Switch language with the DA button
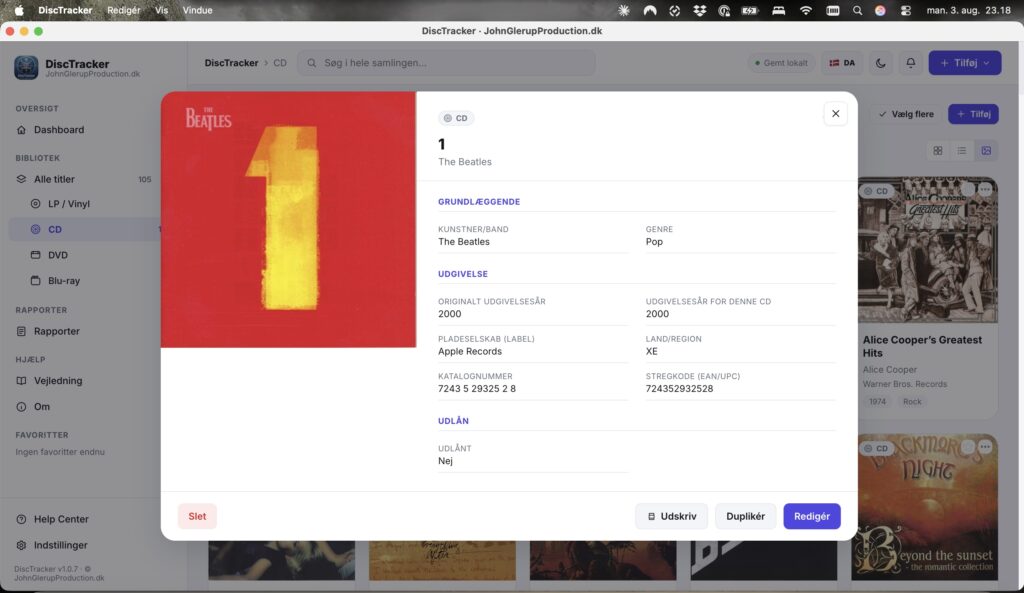The width and height of the screenshot is (1024, 593). tap(842, 63)
